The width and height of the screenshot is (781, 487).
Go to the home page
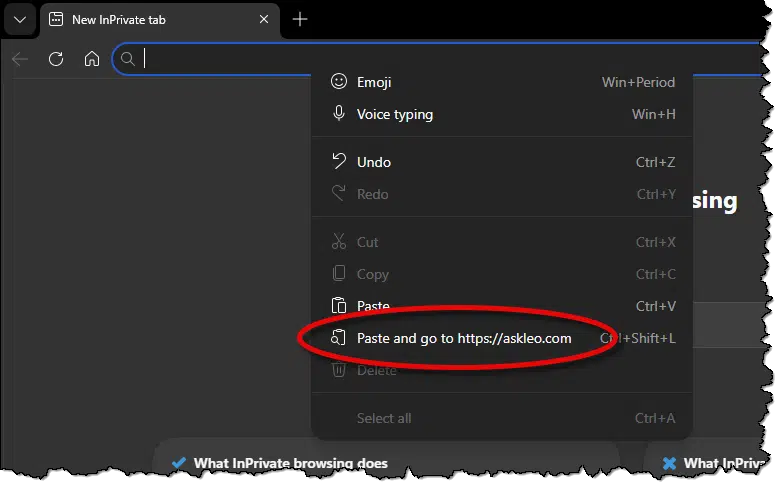click(x=92, y=59)
